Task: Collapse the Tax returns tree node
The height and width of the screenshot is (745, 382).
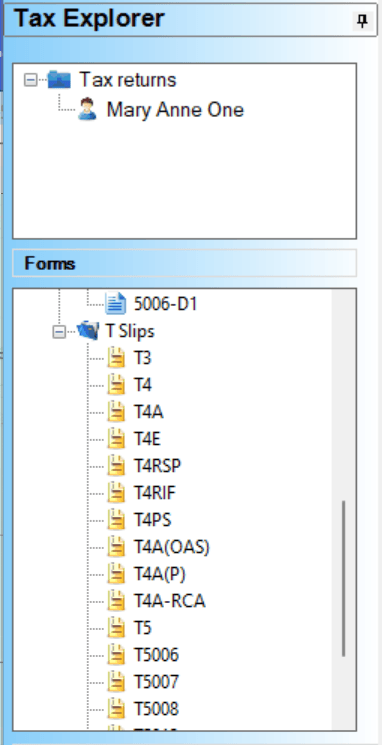Action: tap(30, 80)
